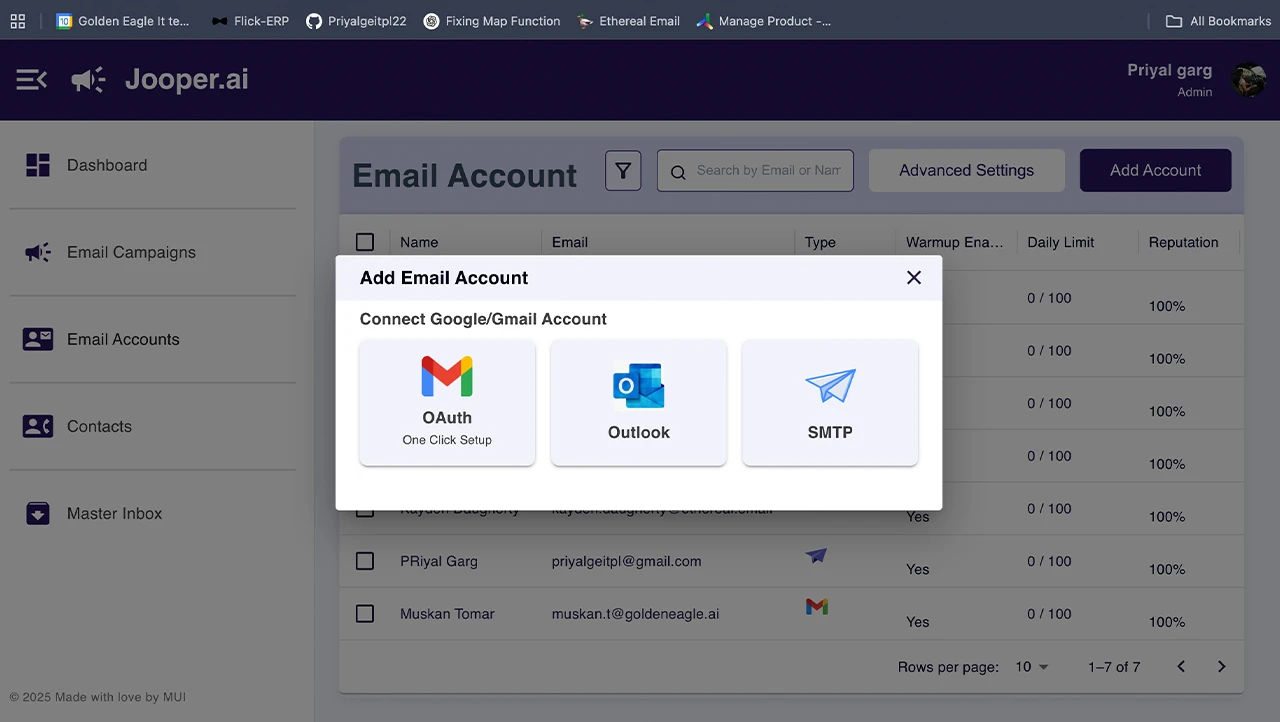Click the Add Account button
The image size is (1280, 722).
1155,170
